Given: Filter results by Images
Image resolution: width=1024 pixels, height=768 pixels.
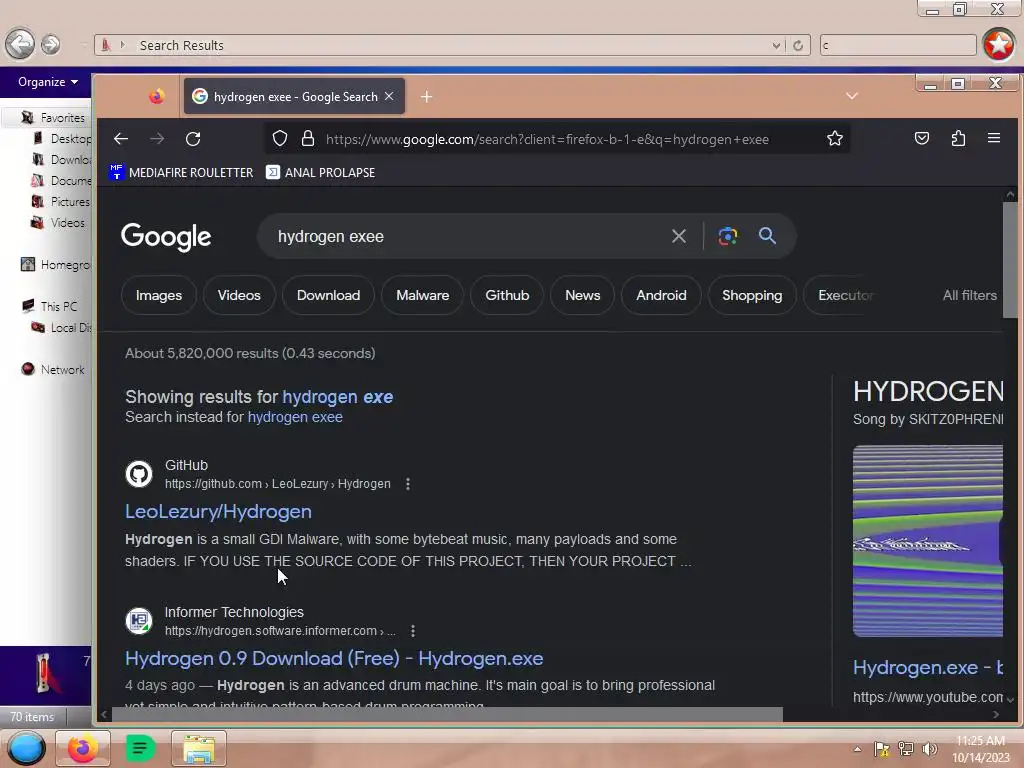Looking at the screenshot, I should [x=159, y=295].
